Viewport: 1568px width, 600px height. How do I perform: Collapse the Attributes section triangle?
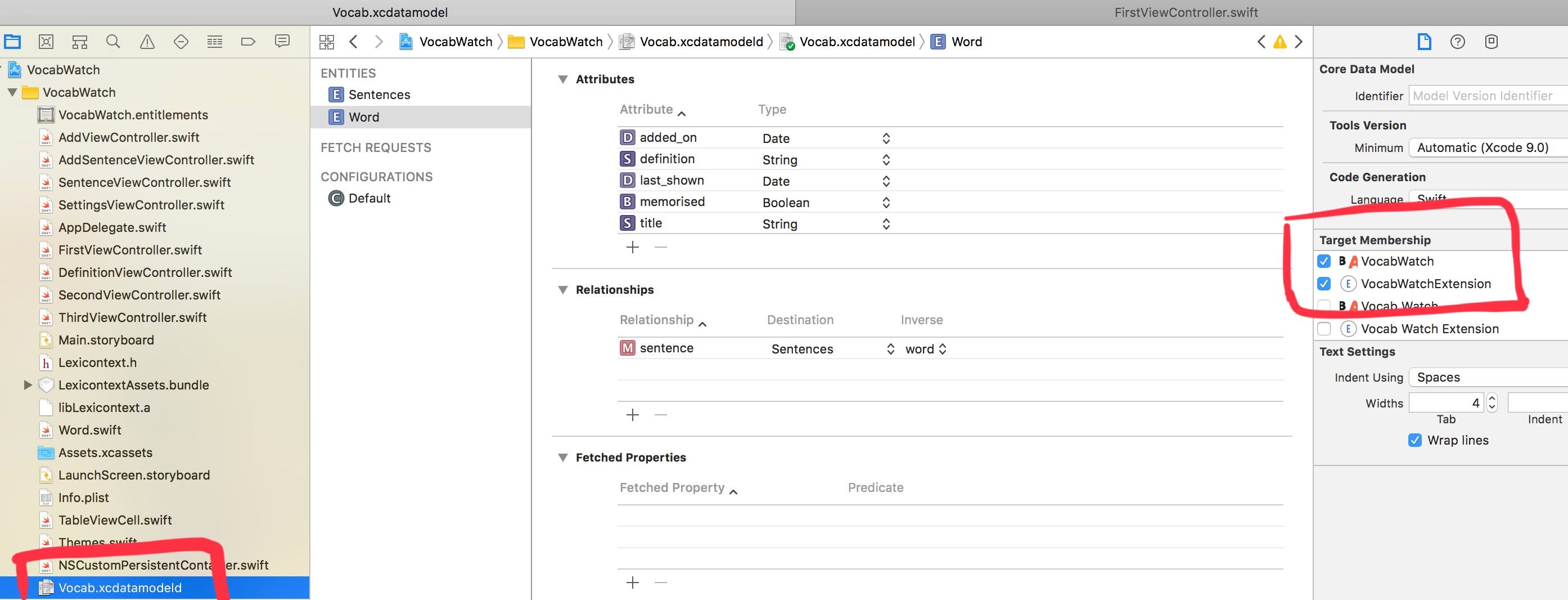(563, 79)
